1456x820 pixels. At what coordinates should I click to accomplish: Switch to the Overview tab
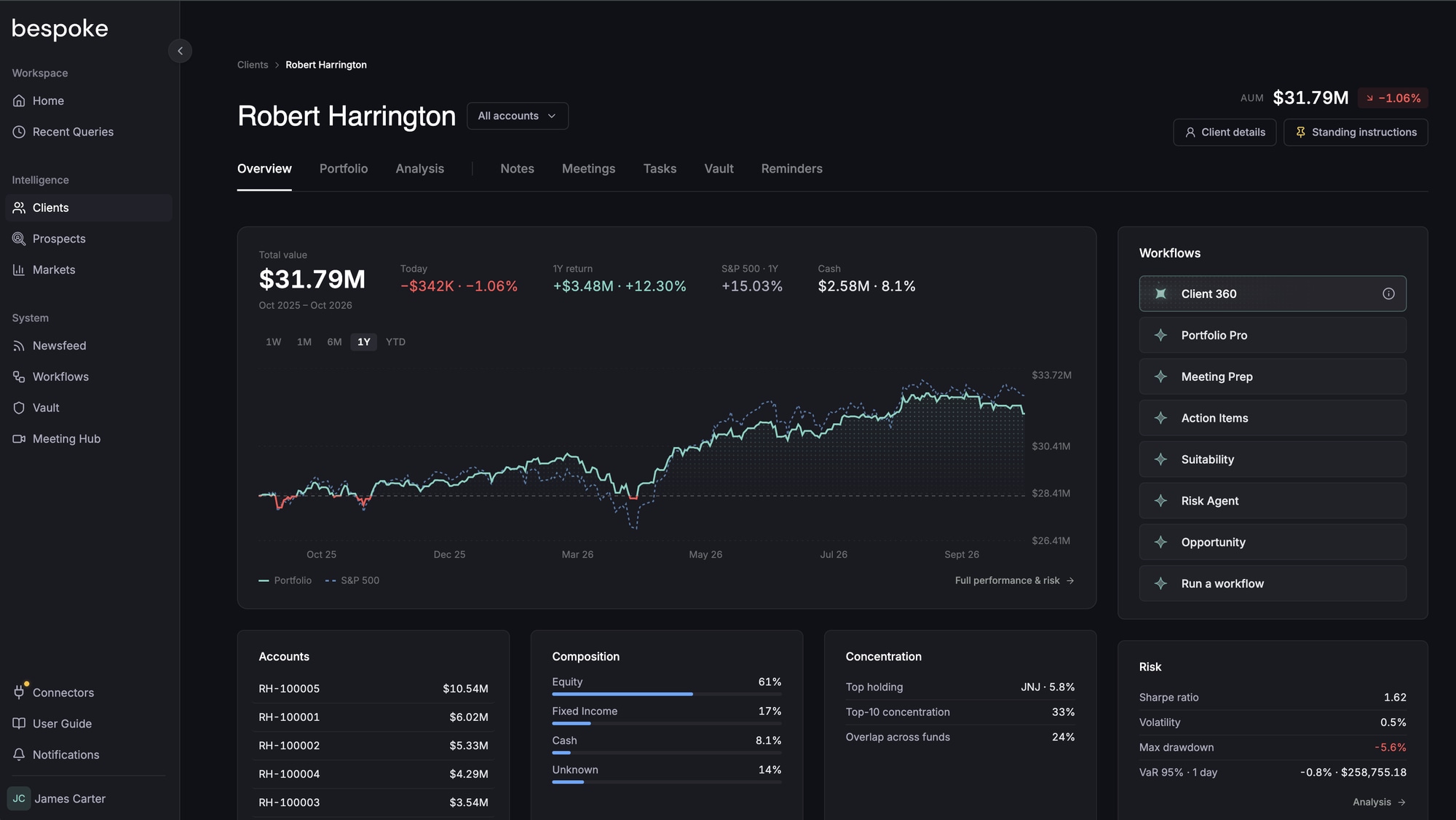click(x=264, y=169)
